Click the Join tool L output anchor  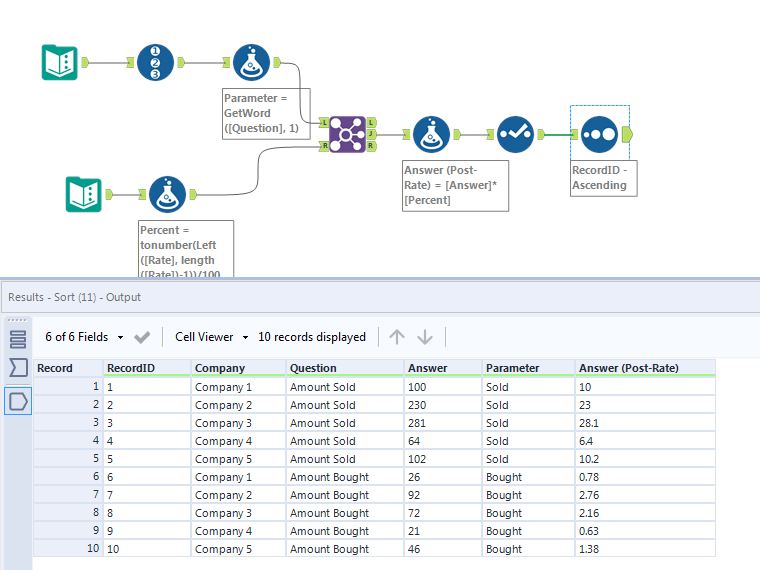tap(371, 123)
